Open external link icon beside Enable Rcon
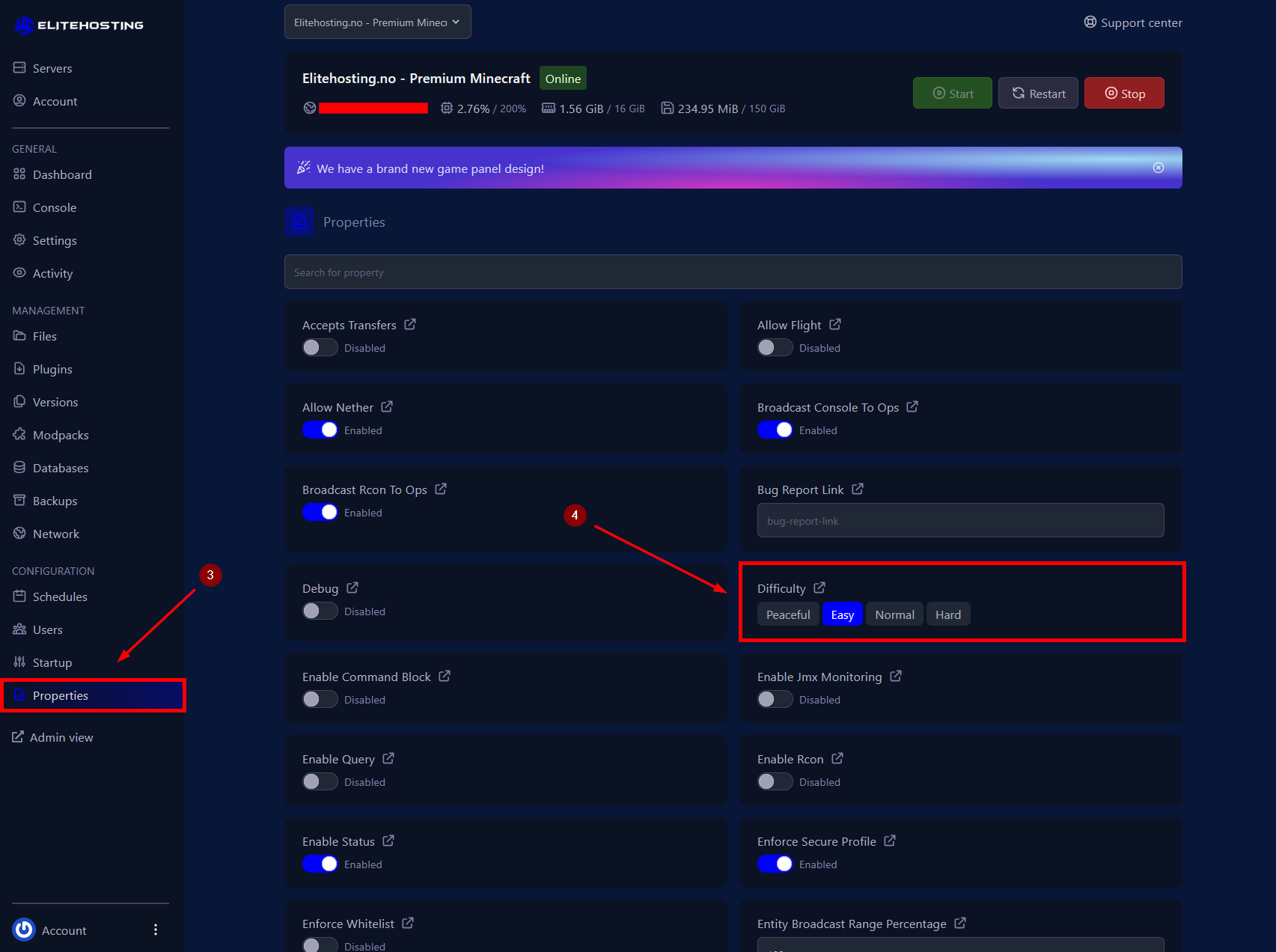The width and height of the screenshot is (1276, 952). coord(837,758)
